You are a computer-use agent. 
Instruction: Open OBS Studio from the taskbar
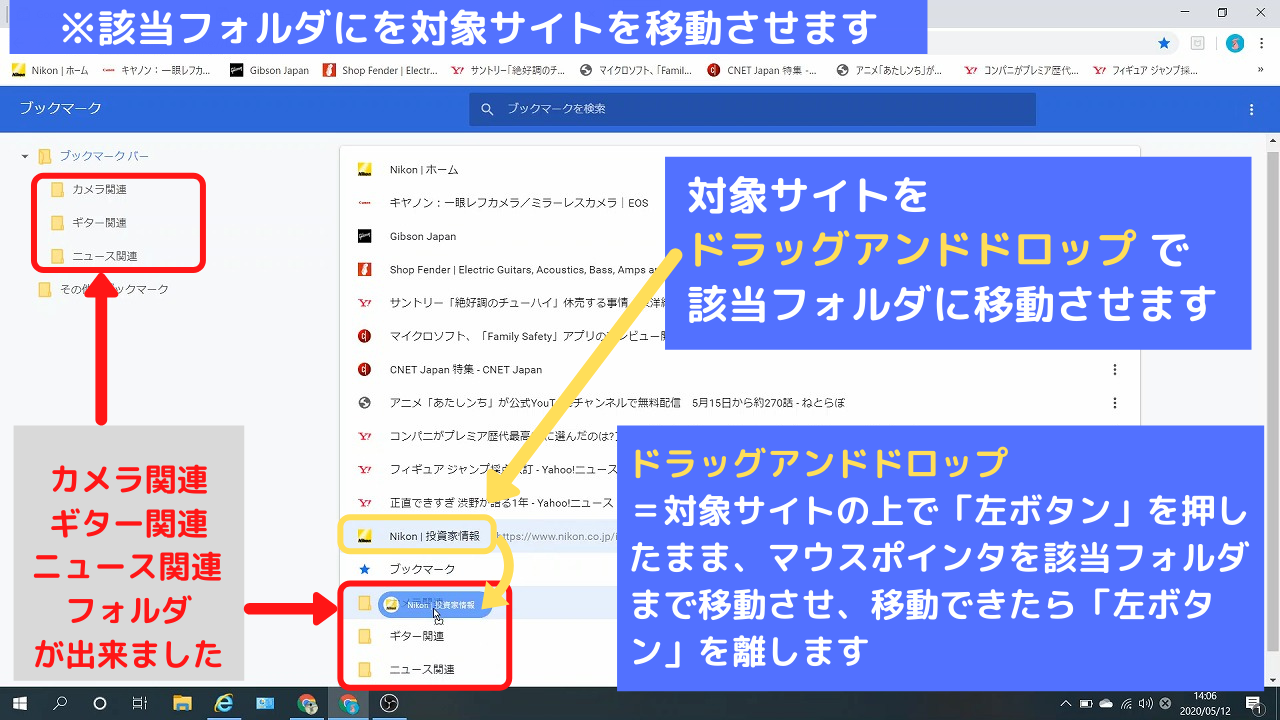click(x=389, y=703)
